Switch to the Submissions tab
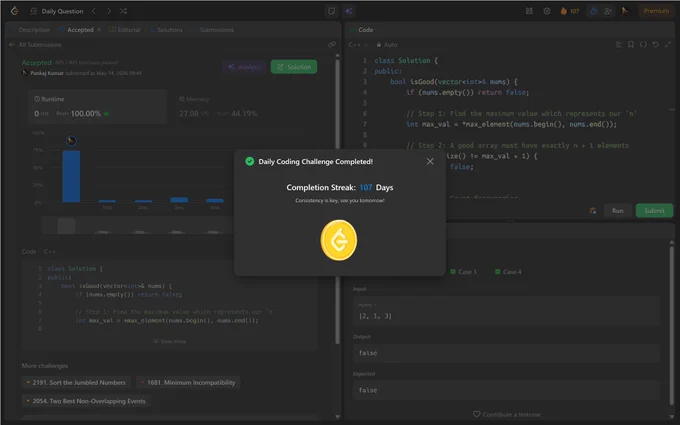The height and width of the screenshot is (425, 680). point(216,30)
